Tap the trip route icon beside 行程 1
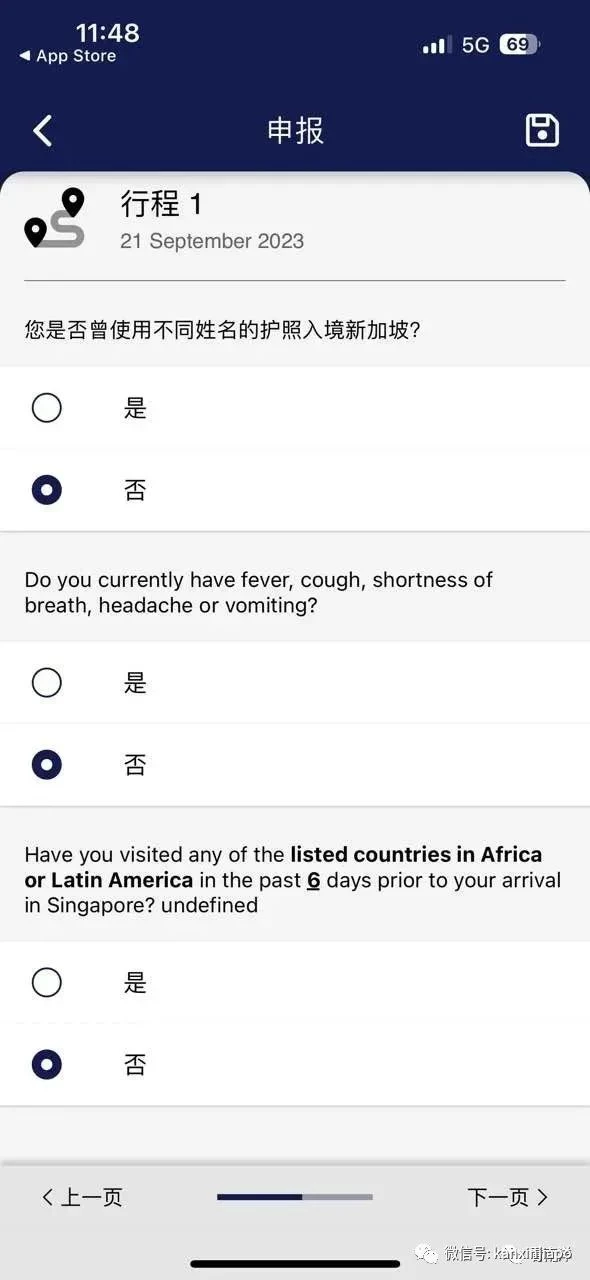The width and height of the screenshot is (590, 1280). tap(55, 218)
